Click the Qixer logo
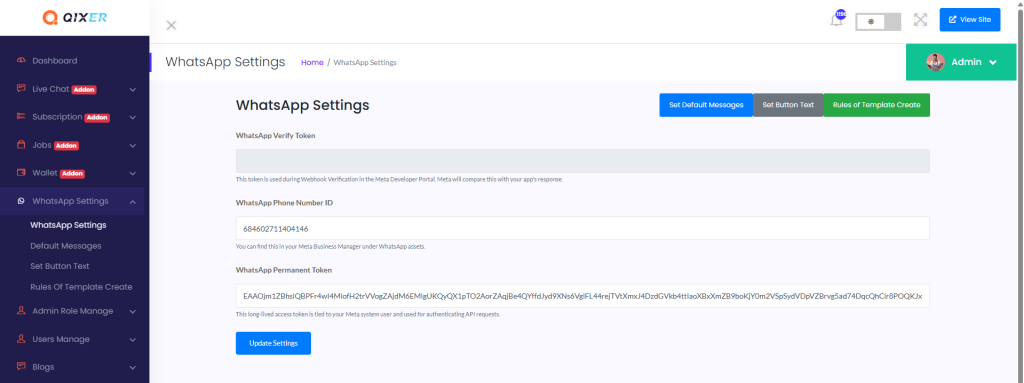Viewport: 1024px width, 383px height. (x=74, y=18)
